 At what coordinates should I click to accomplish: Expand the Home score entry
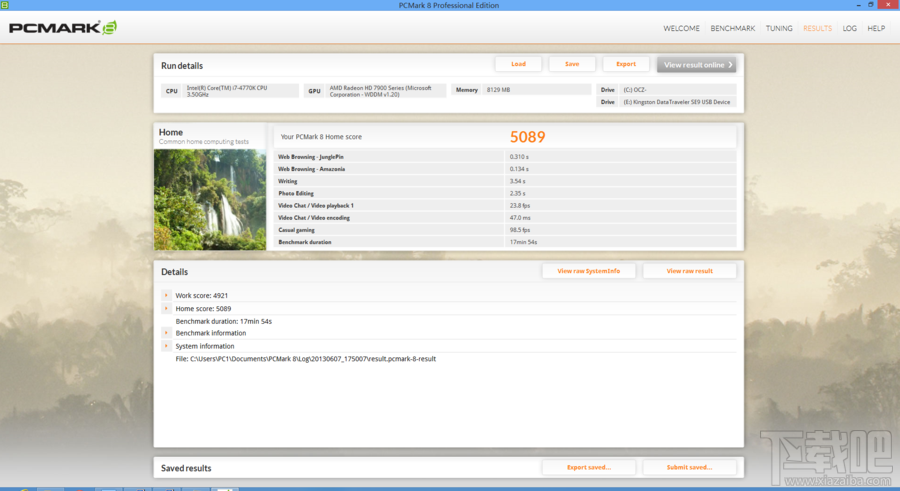click(166, 308)
